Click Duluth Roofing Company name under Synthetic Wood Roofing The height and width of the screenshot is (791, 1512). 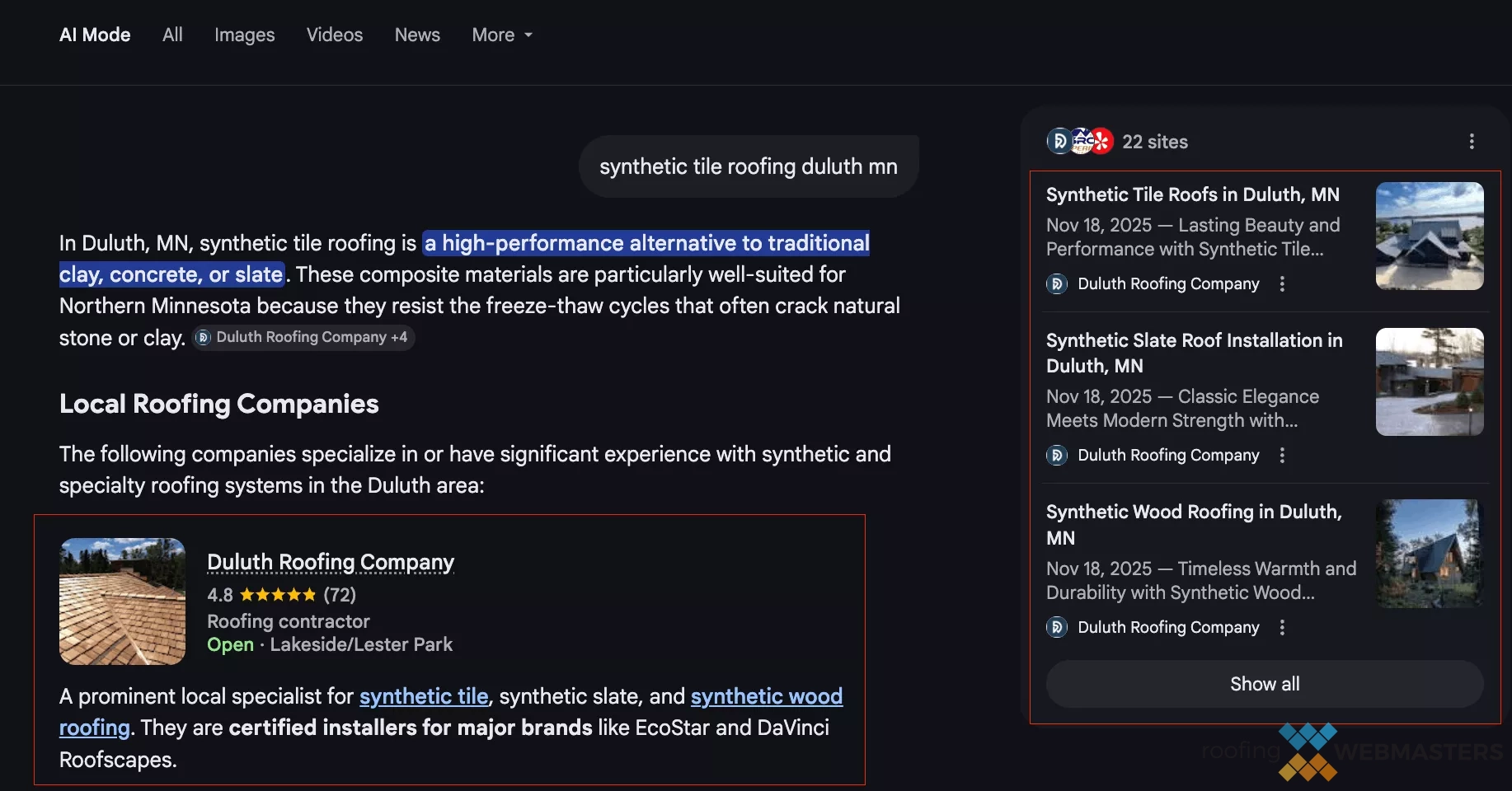pos(1168,627)
